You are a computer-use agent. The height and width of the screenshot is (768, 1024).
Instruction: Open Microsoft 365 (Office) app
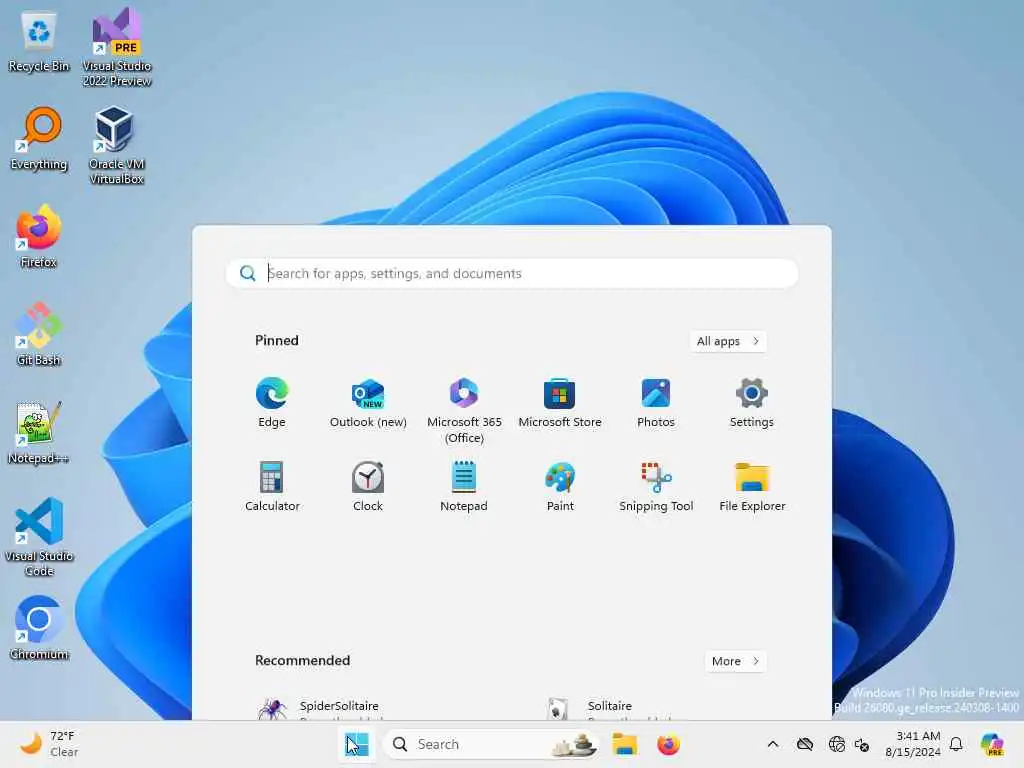(x=464, y=410)
